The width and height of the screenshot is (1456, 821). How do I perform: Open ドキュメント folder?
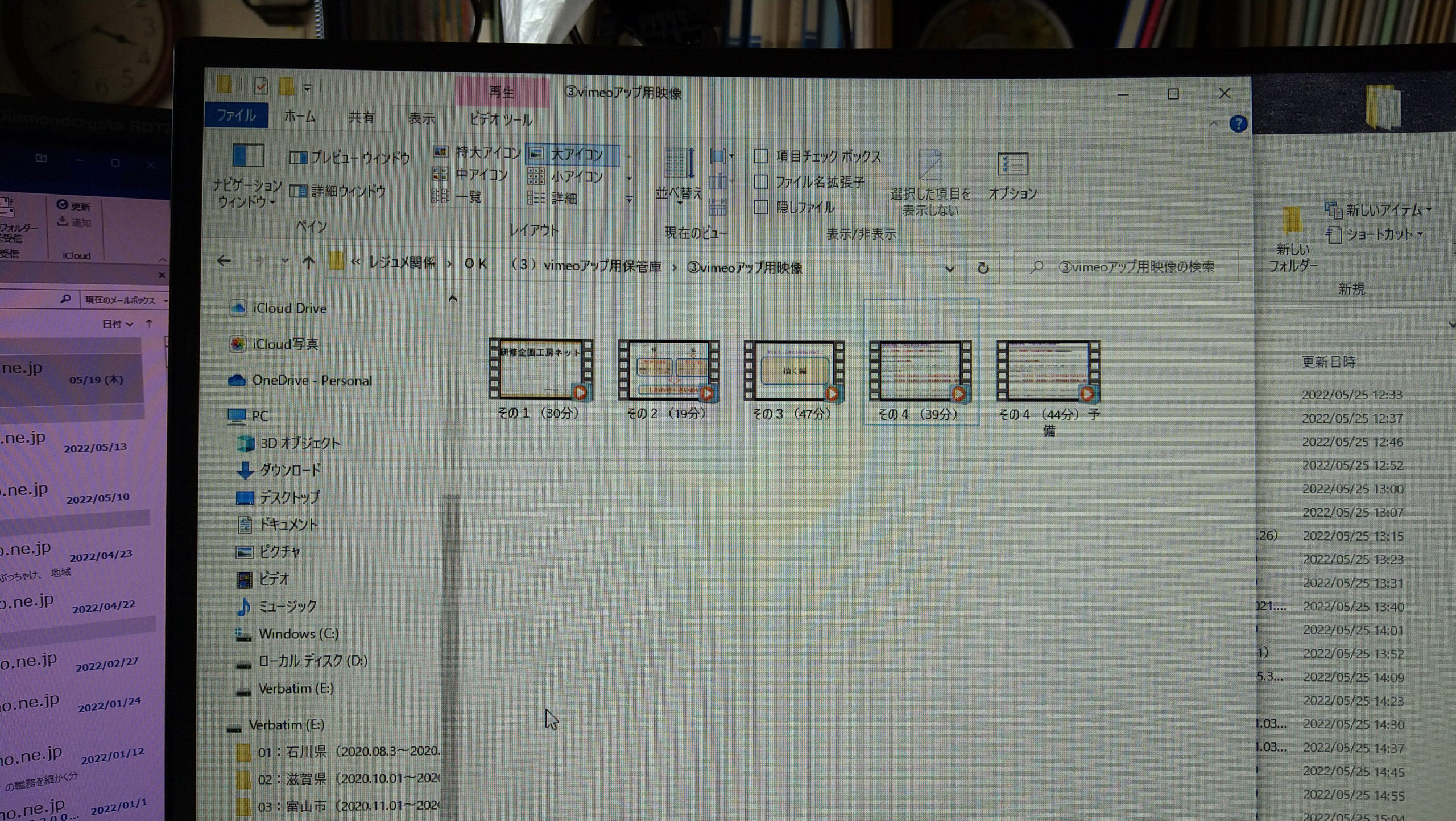pos(276,525)
